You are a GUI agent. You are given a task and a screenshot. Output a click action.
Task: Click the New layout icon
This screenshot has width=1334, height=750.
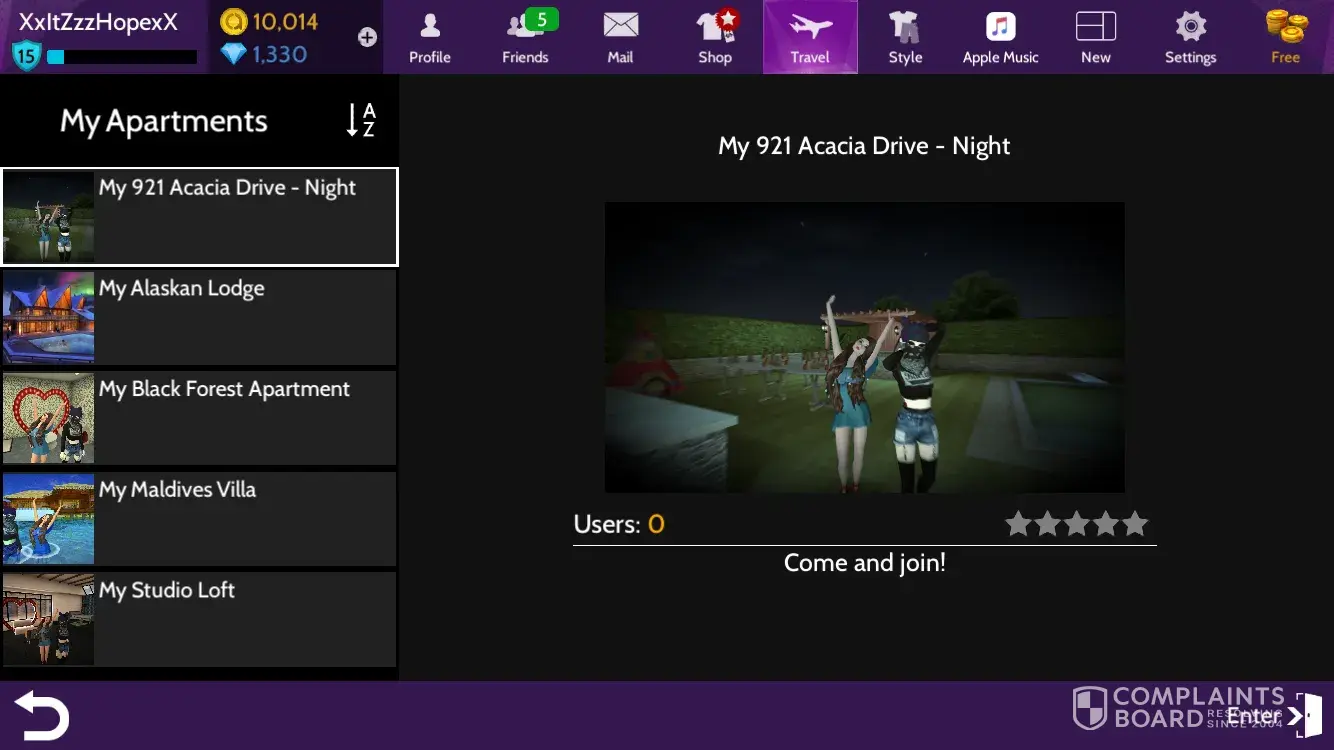pyautogui.click(x=1095, y=37)
